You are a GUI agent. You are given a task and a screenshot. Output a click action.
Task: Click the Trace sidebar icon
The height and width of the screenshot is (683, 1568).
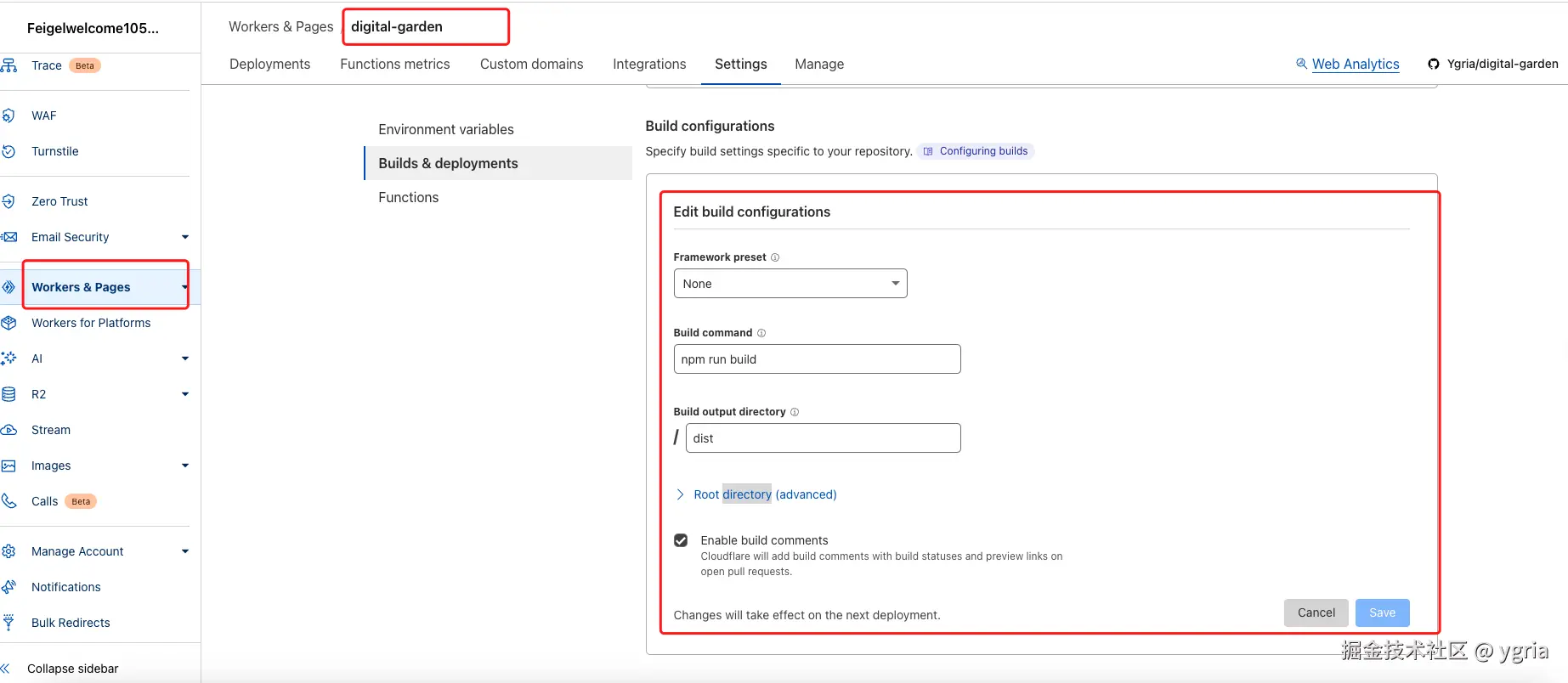[8, 65]
